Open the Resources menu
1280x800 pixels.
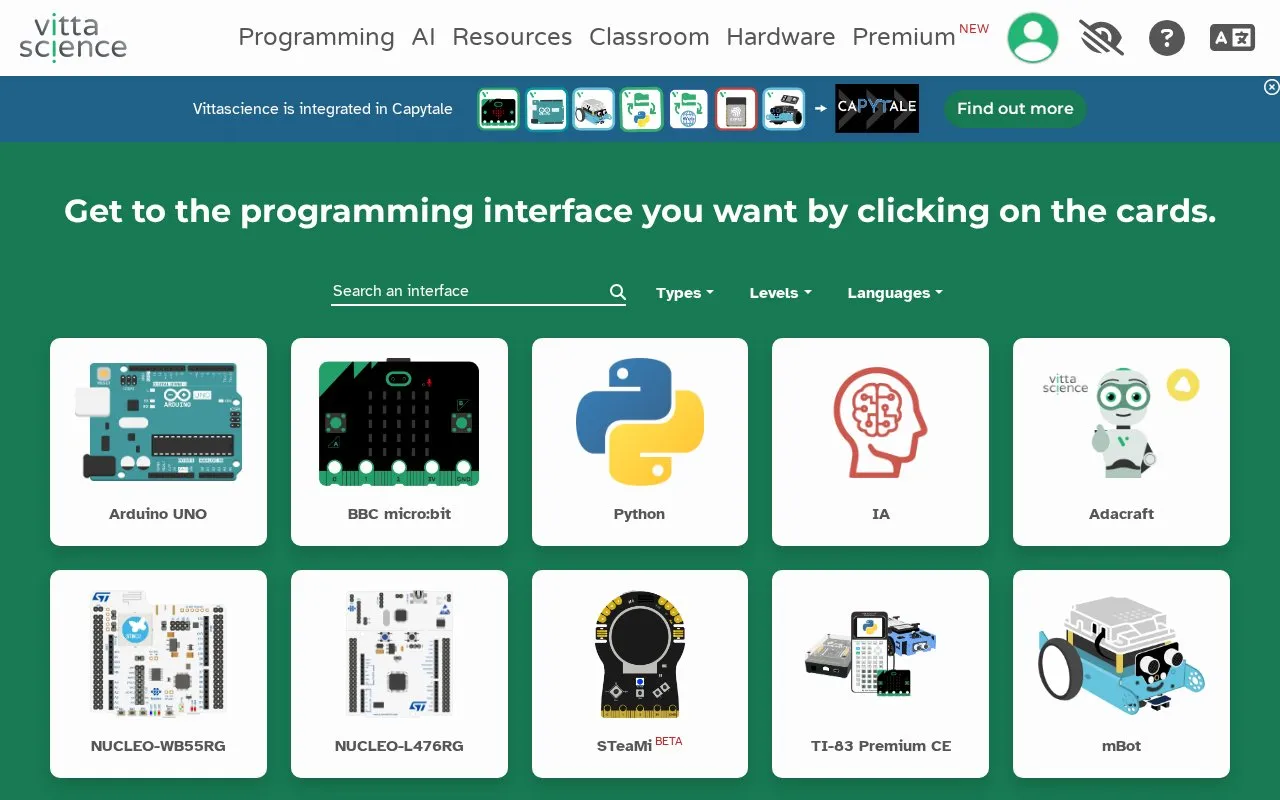click(x=512, y=37)
